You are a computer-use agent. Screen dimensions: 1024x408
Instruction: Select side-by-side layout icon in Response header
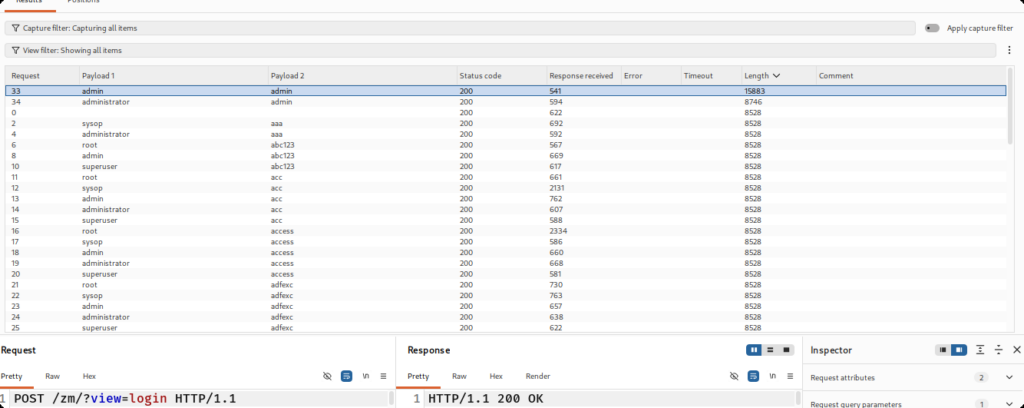pyautogui.click(x=753, y=350)
